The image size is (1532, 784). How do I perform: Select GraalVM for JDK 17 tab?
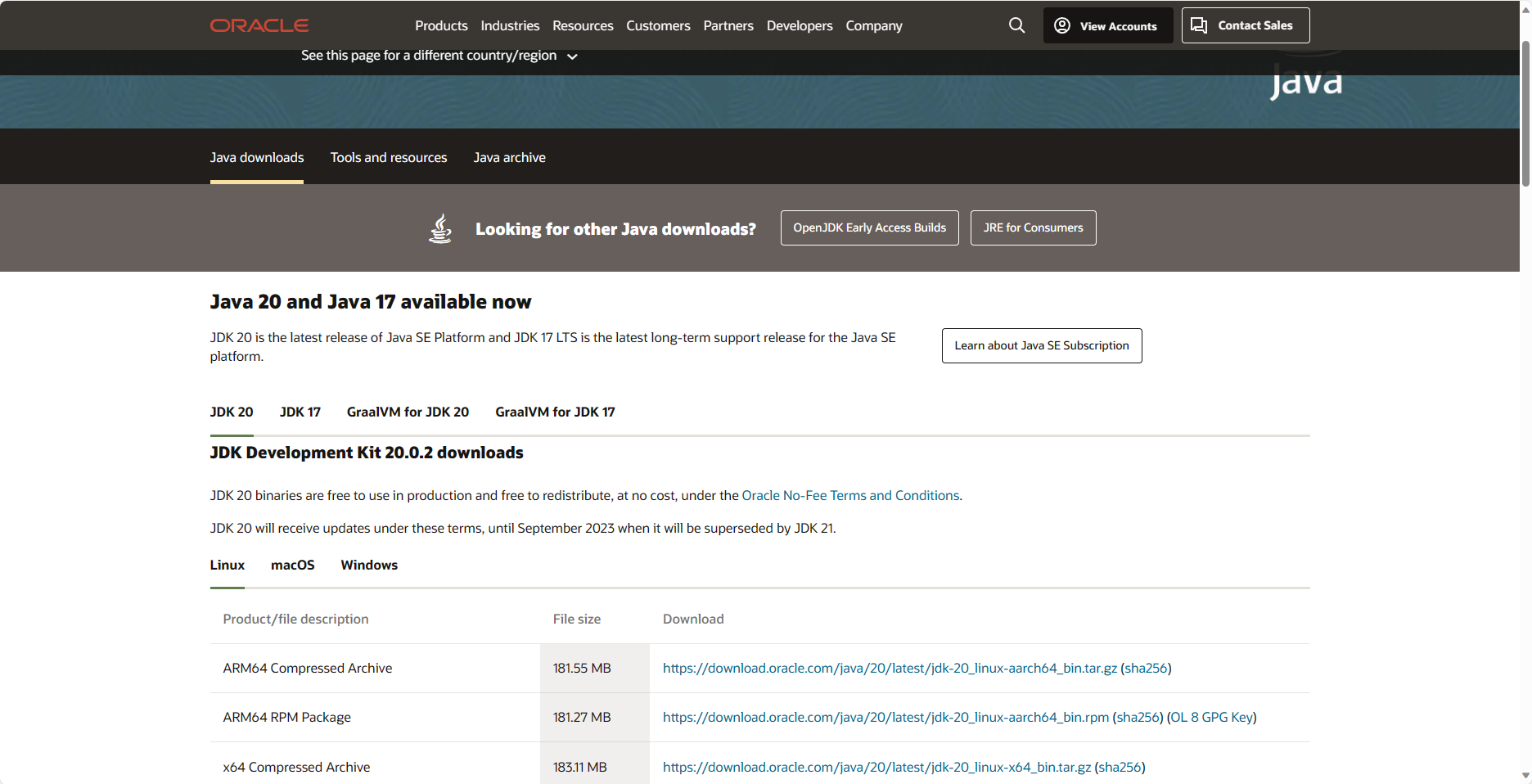click(x=555, y=412)
